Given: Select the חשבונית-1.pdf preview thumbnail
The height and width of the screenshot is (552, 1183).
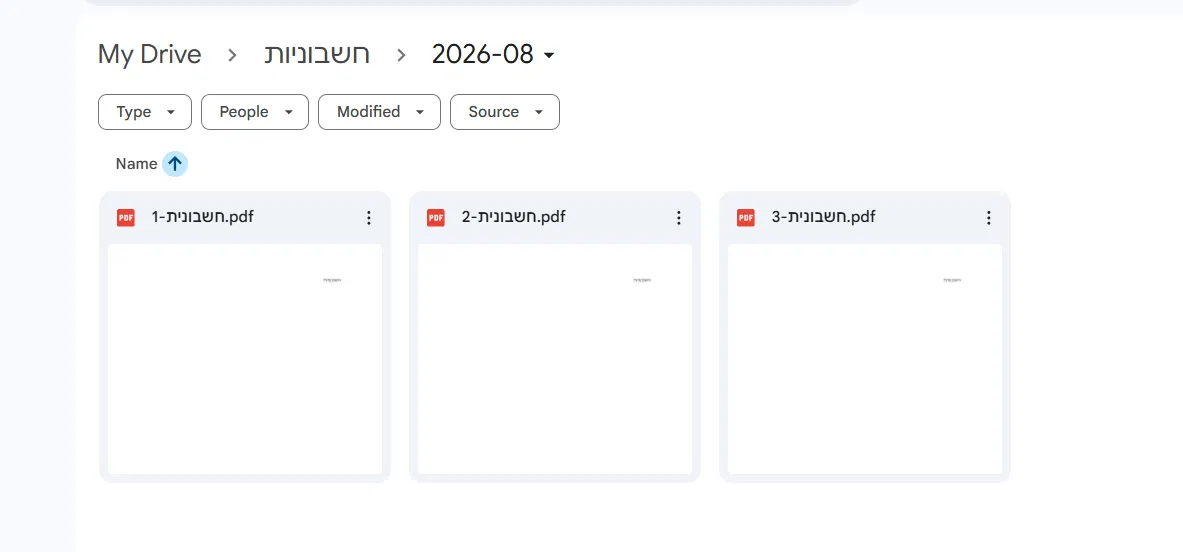Looking at the screenshot, I should (x=245, y=359).
